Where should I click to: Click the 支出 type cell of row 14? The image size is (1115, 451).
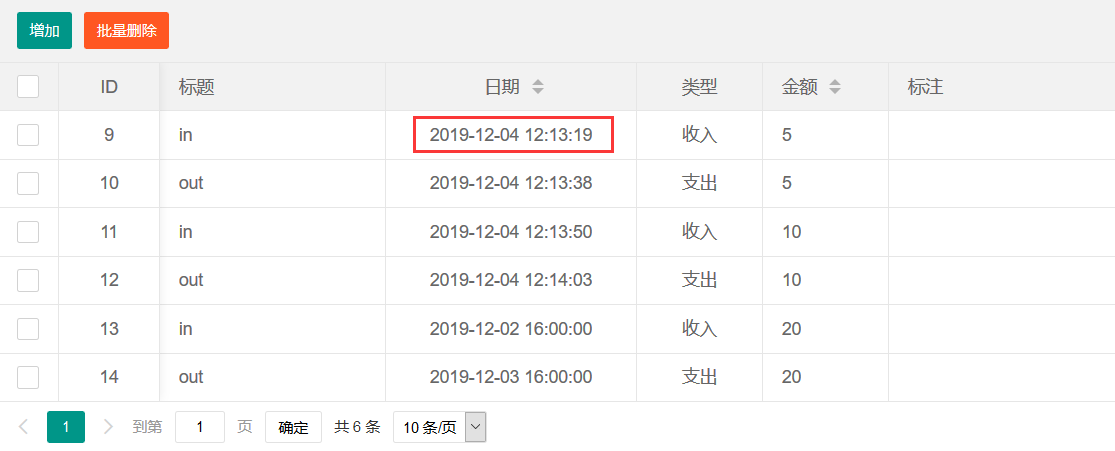pyautogui.click(x=699, y=377)
